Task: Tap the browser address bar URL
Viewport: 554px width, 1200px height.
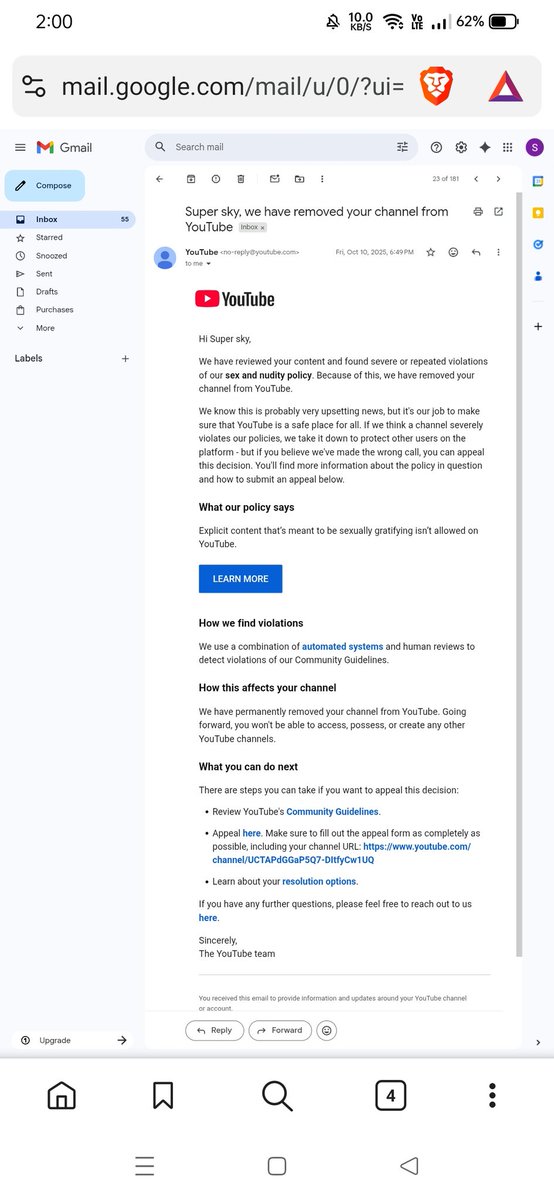Action: [x=232, y=86]
